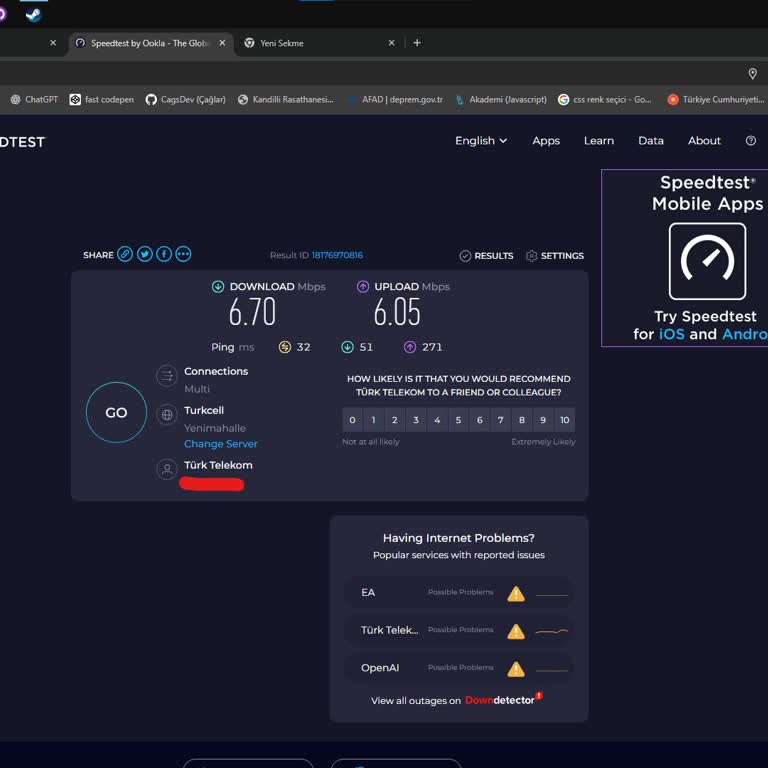Open the Apps menu
Viewport: 768px width, 768px height.
[x=546, y=141]
